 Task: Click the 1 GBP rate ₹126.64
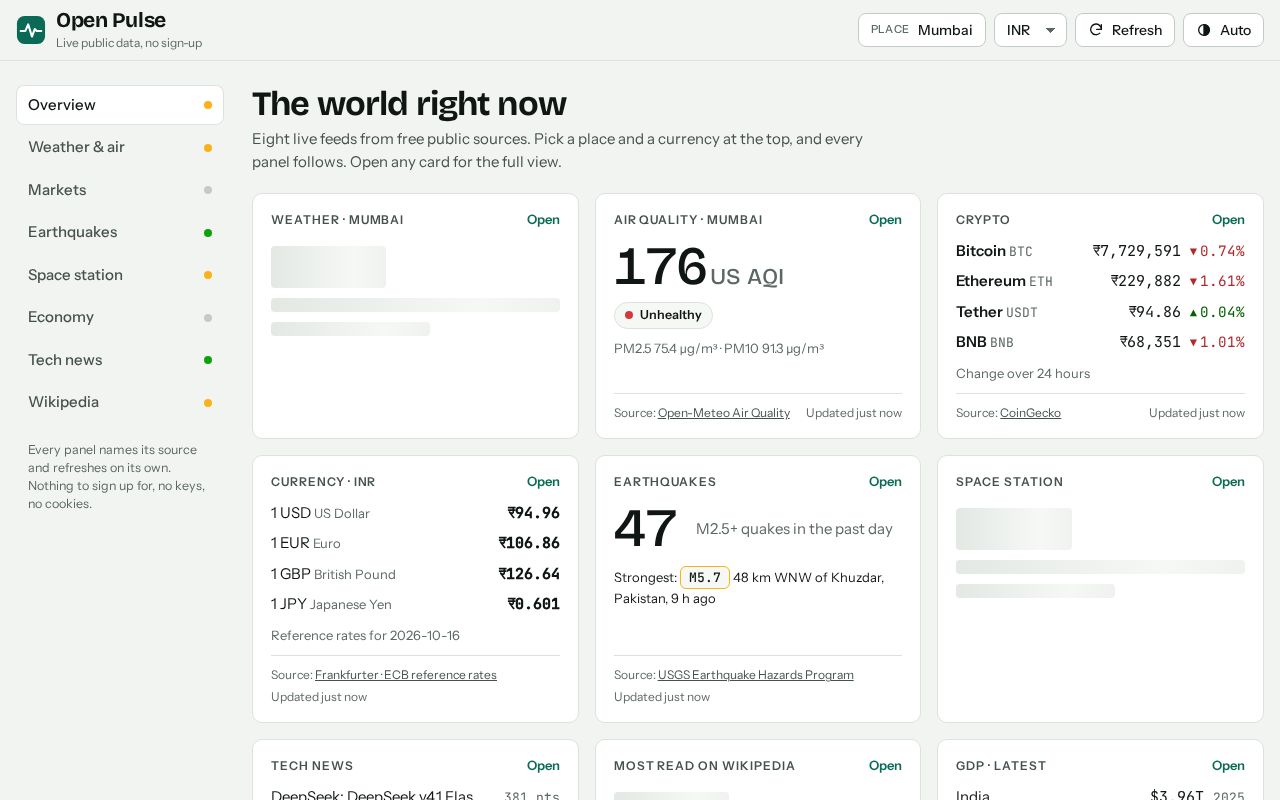pyautogui.click(x=529, y=574)
